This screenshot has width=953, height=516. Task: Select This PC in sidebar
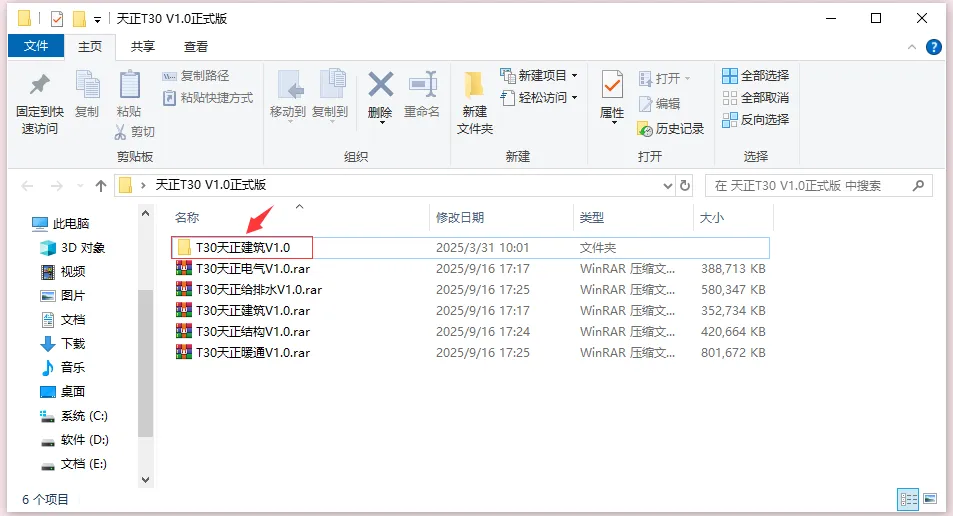point(61,224)
